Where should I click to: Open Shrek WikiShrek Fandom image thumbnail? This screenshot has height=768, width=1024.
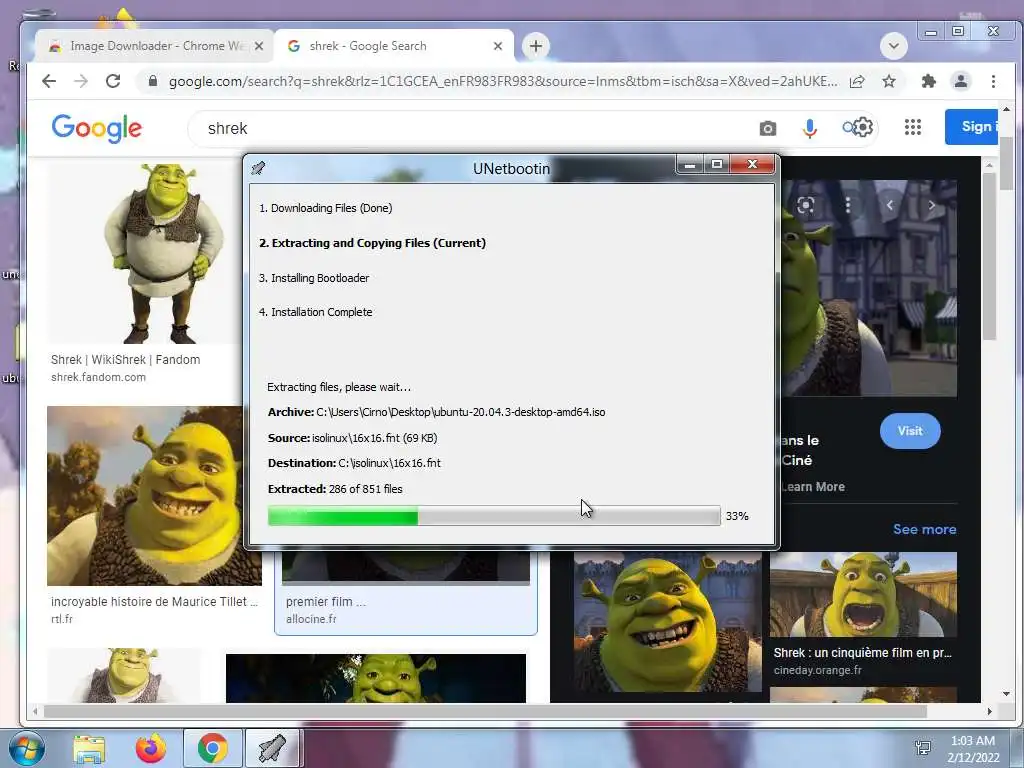click(144, 253)
